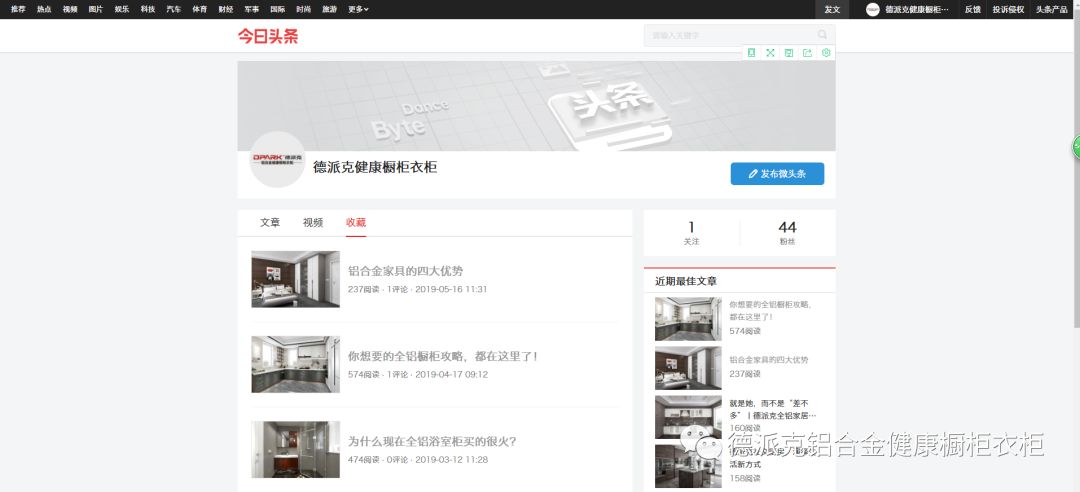This screenshot has height=492, width=1080.
Task: Go to the 热点 channel
Action: (x=44, y=10)
